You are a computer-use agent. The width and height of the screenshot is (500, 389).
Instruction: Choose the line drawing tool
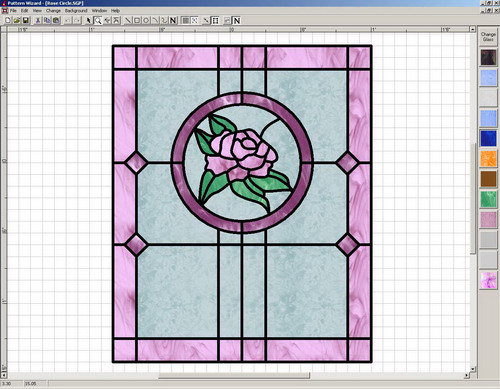click(128, 21)
